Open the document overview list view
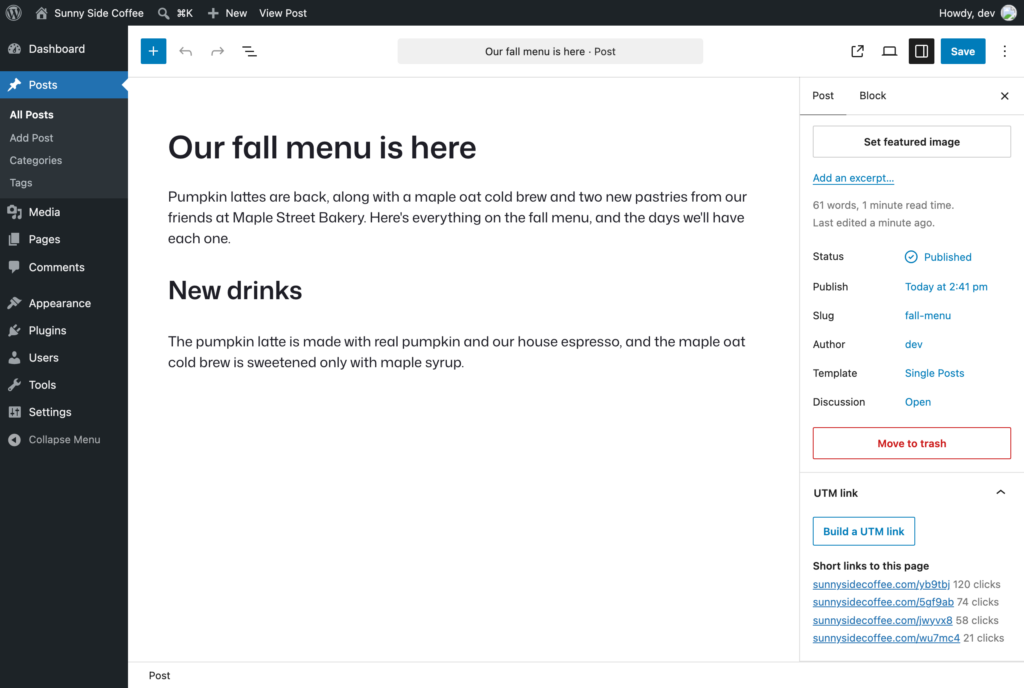This screenshot has height=688, width=1024. pos(249,52)
